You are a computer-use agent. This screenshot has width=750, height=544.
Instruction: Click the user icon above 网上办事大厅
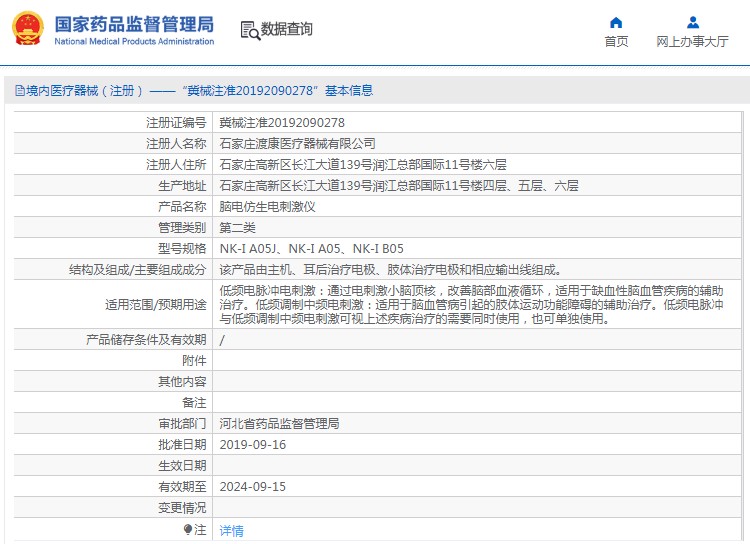[x=692, y=22]
